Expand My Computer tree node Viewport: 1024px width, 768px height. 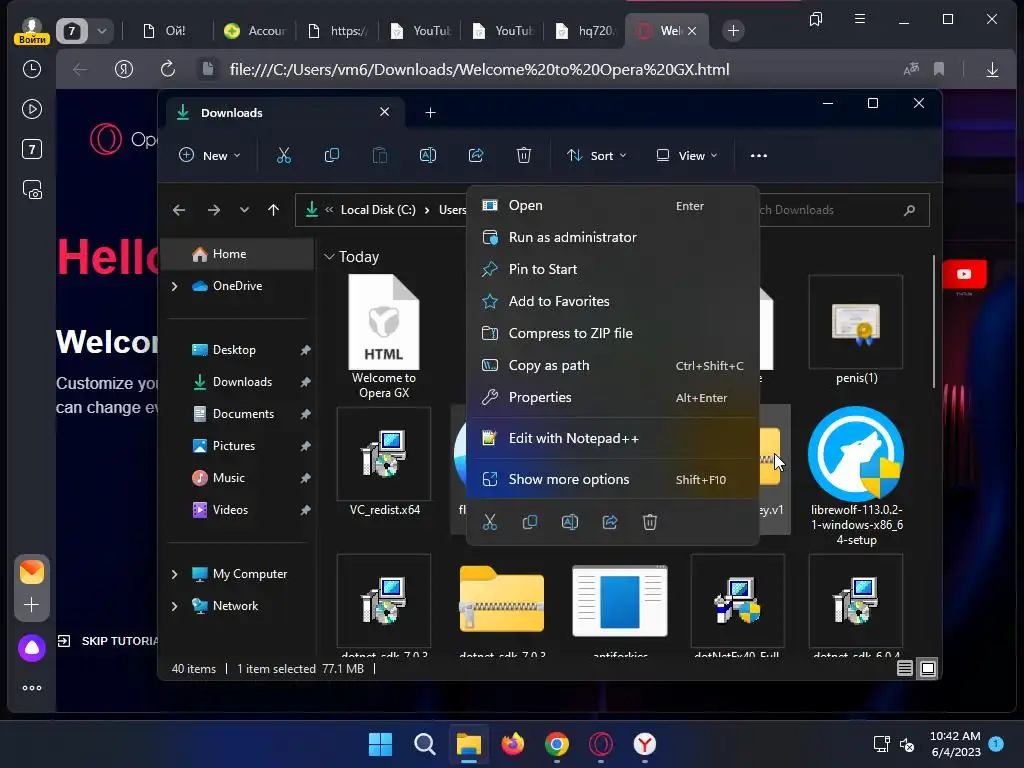pyautogui.click(x=174, y=574)
